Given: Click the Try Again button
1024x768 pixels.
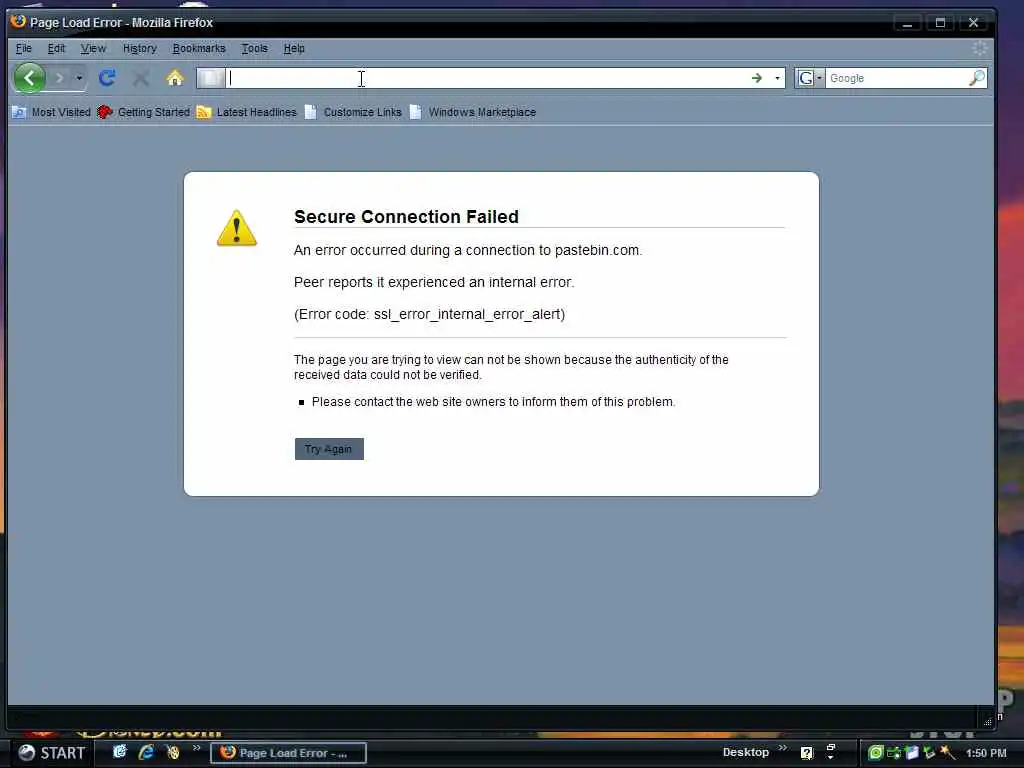Looking at the screenshot, I should pos(329,449).
